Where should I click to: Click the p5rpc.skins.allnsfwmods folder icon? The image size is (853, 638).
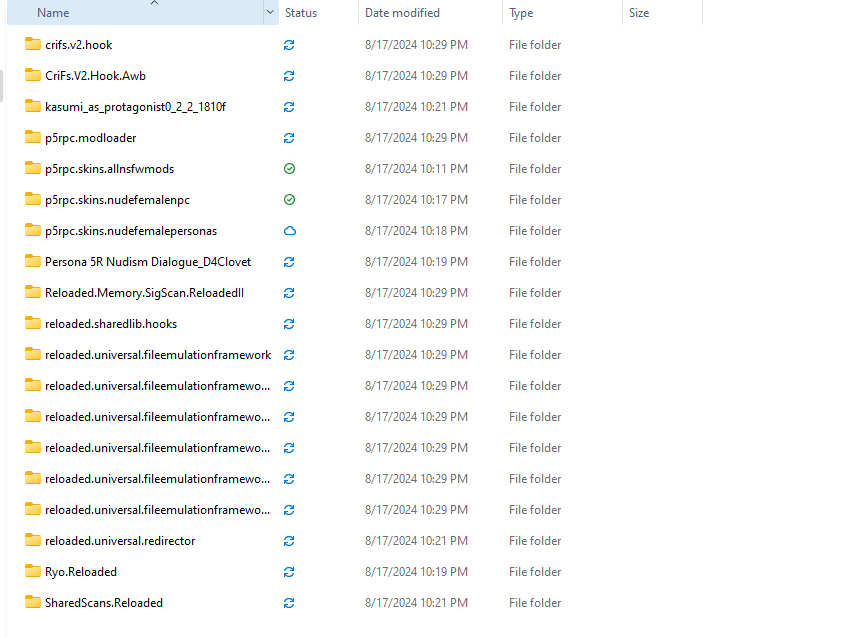(x=33, y=168)
